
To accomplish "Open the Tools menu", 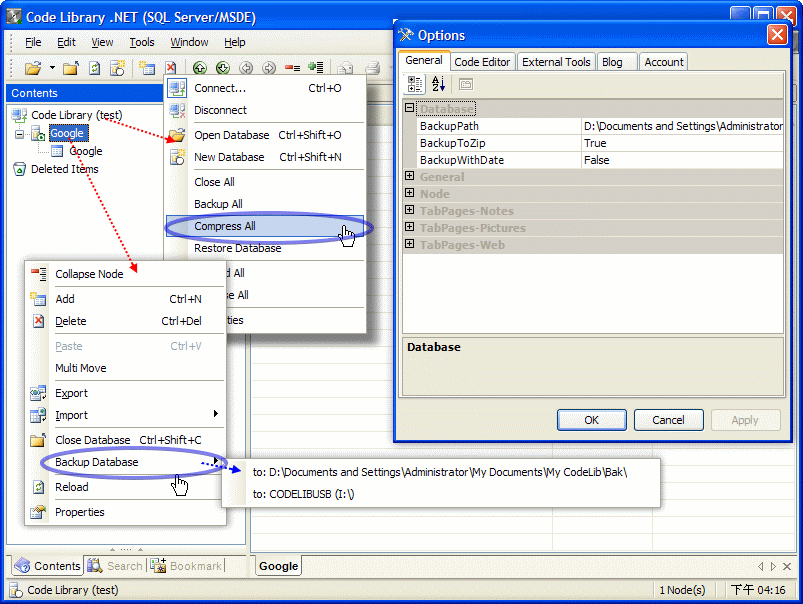I will (x=142, y=42).
